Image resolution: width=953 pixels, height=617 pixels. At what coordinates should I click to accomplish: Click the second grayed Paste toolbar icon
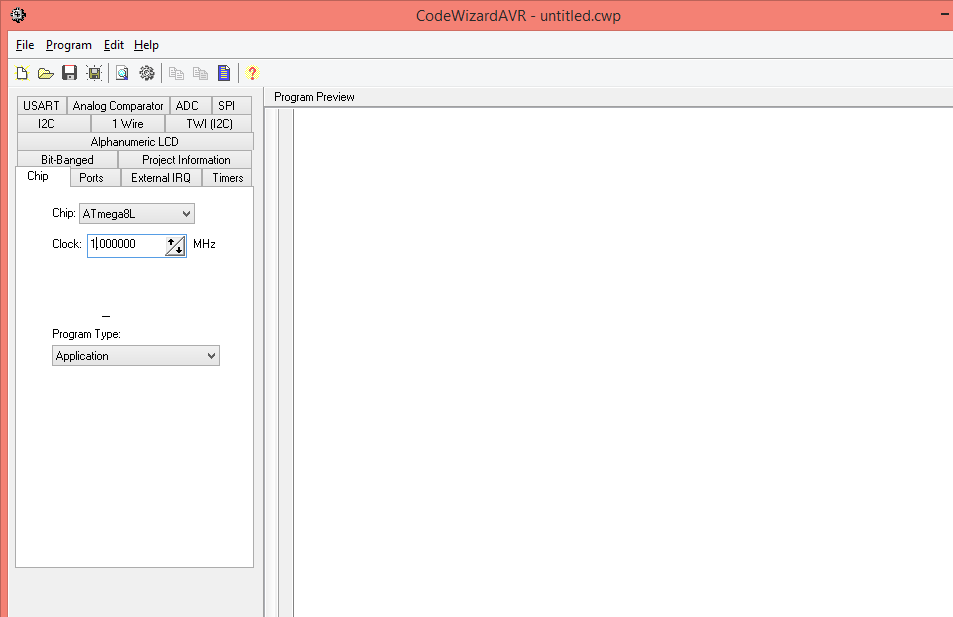(200, 73)
